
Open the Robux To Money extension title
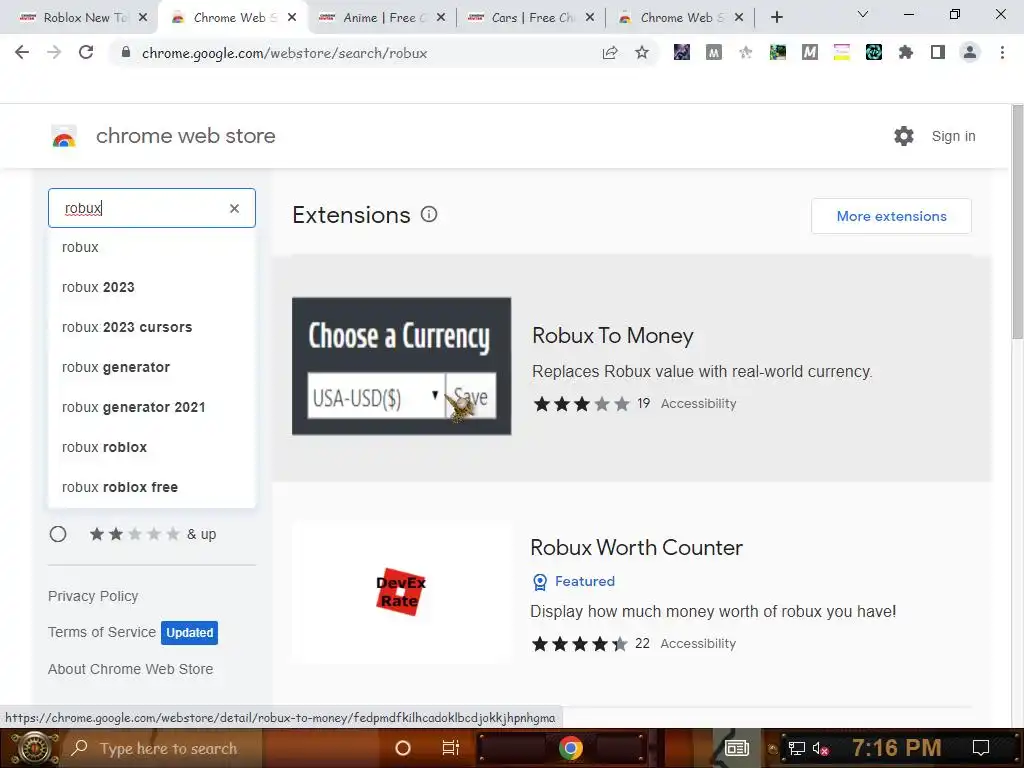tap(613, 336)
